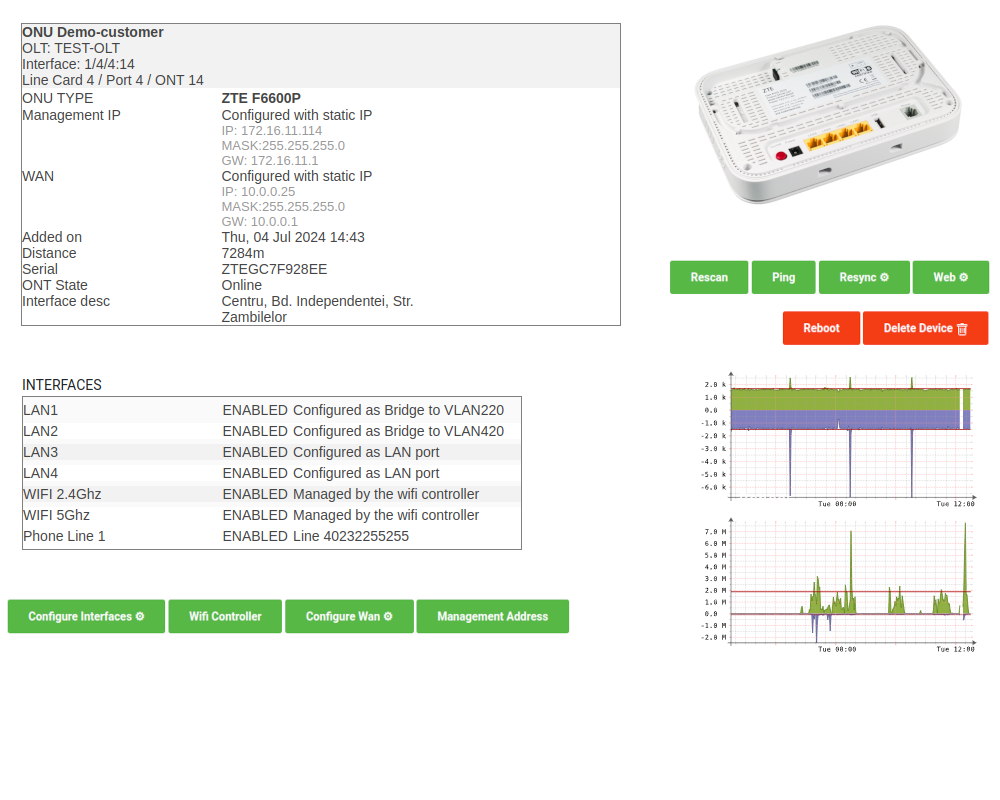
Task: Open the upper signal level graph
Action: click(x=838, y=436)
